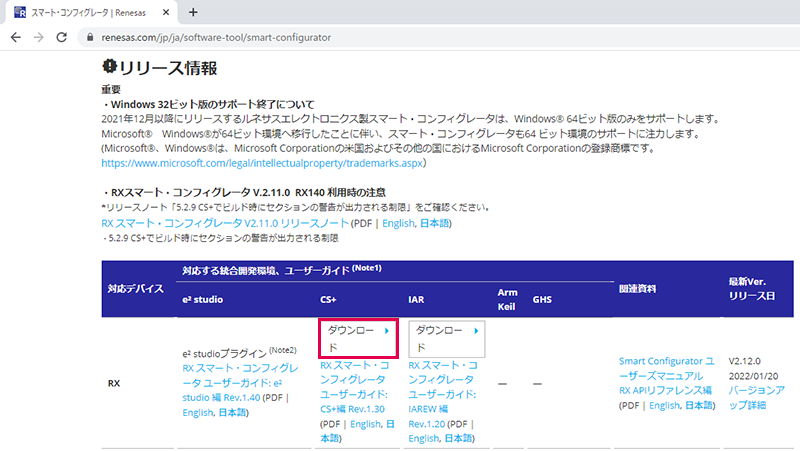Click the Arm Keil column header

(x=507, y=299)
